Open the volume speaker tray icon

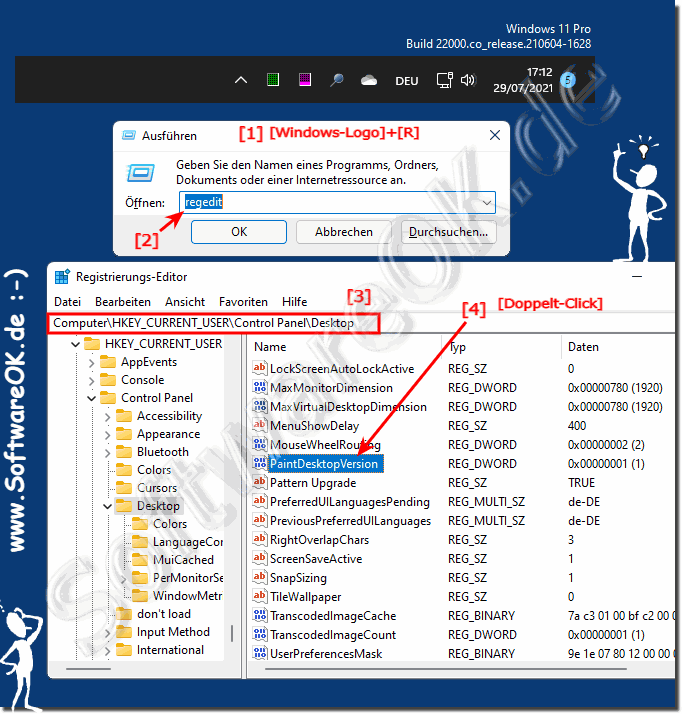click(x=468, y=81)
